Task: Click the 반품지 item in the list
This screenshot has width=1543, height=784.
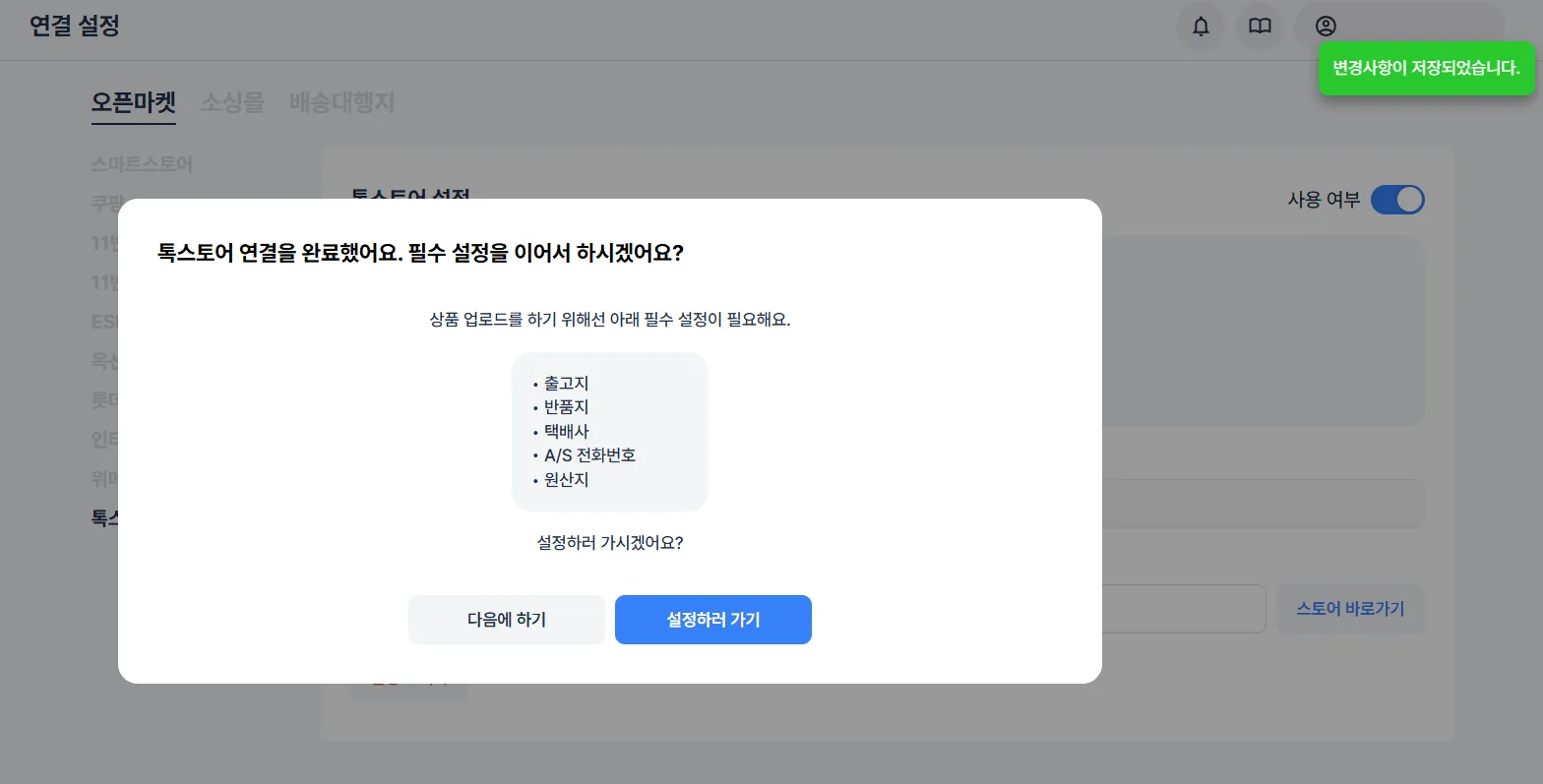Action: (x=566, y=407)
